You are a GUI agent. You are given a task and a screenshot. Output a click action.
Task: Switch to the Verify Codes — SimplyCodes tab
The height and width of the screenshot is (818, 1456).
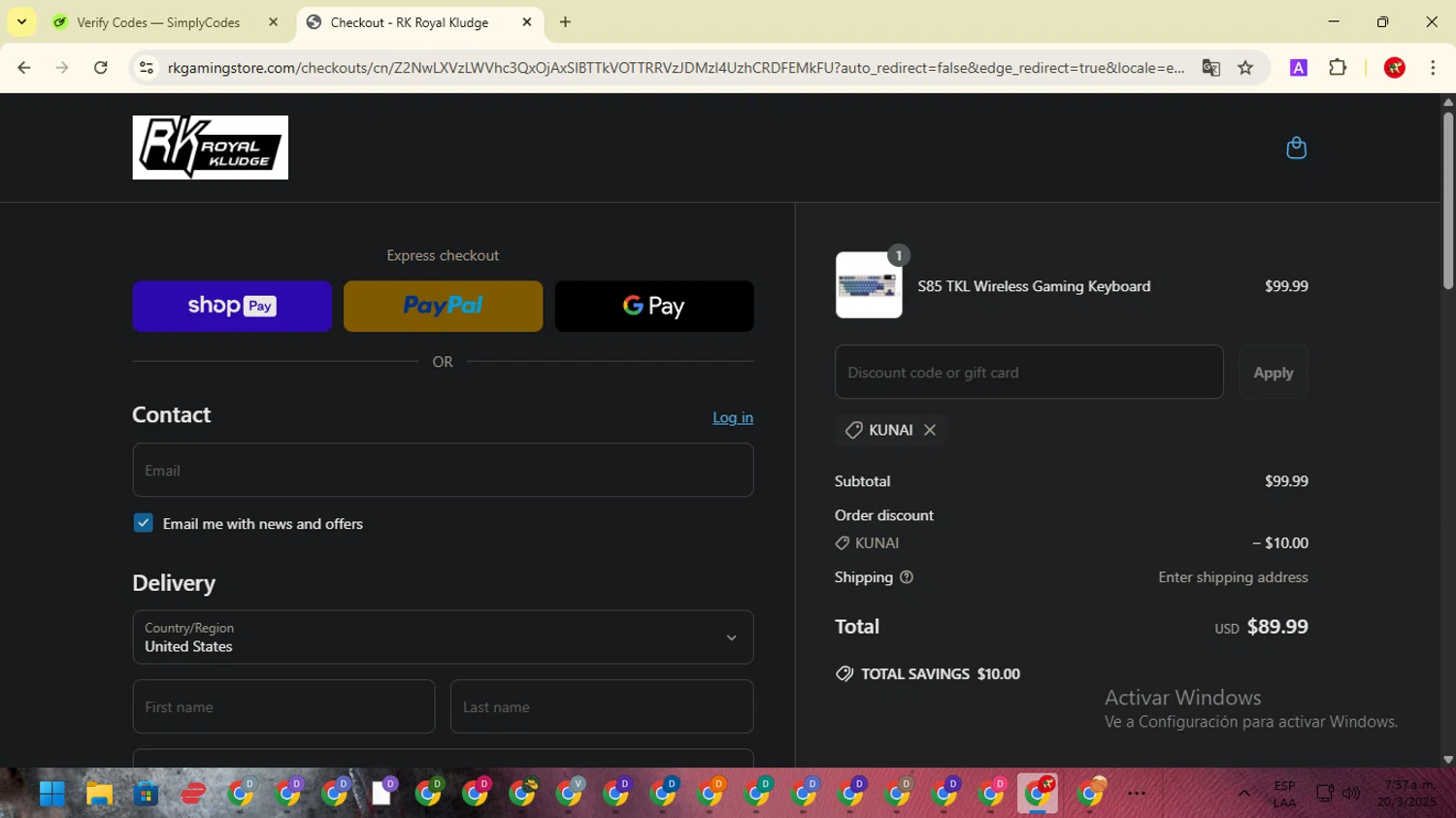point(157,22)
